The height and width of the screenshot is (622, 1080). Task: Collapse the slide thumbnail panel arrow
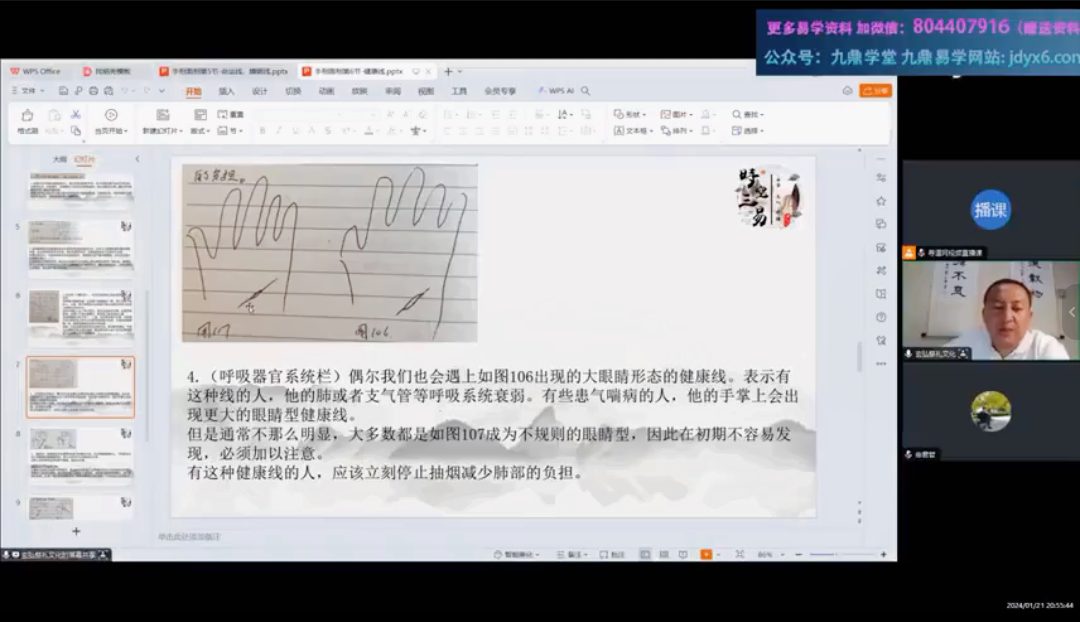click(x=137, y=159)
